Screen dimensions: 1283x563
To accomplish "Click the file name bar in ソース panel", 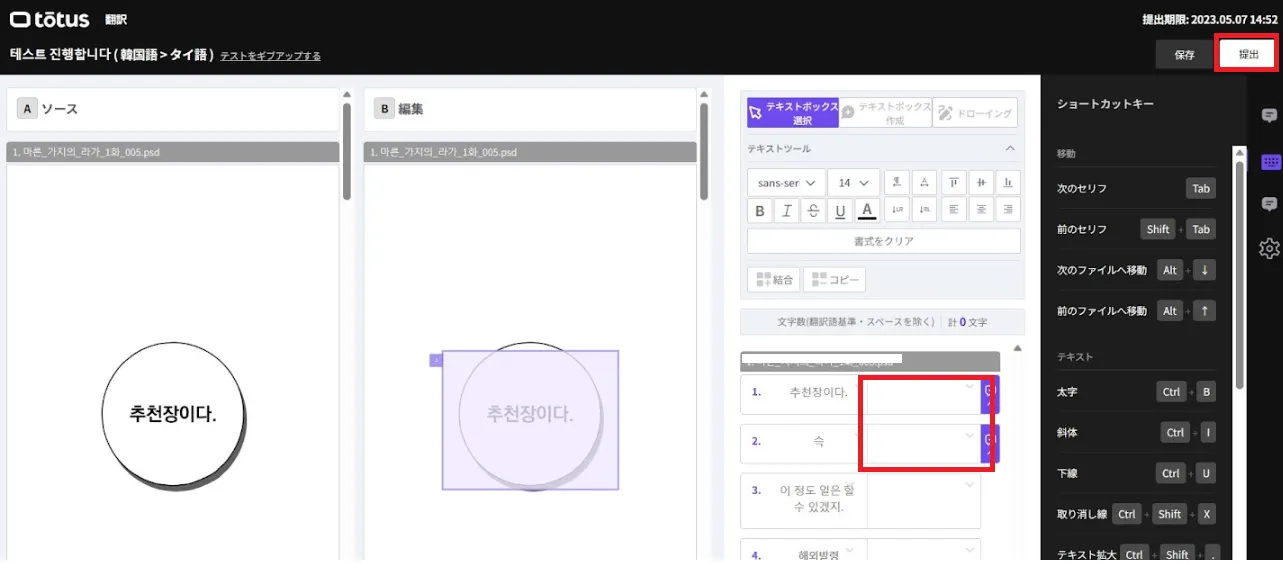I will tap(173, 153).
